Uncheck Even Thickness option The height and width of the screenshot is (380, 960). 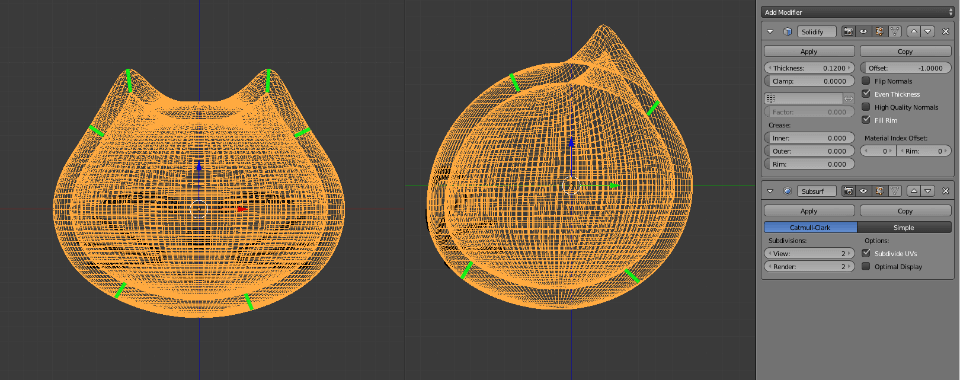tap(866, 94)
